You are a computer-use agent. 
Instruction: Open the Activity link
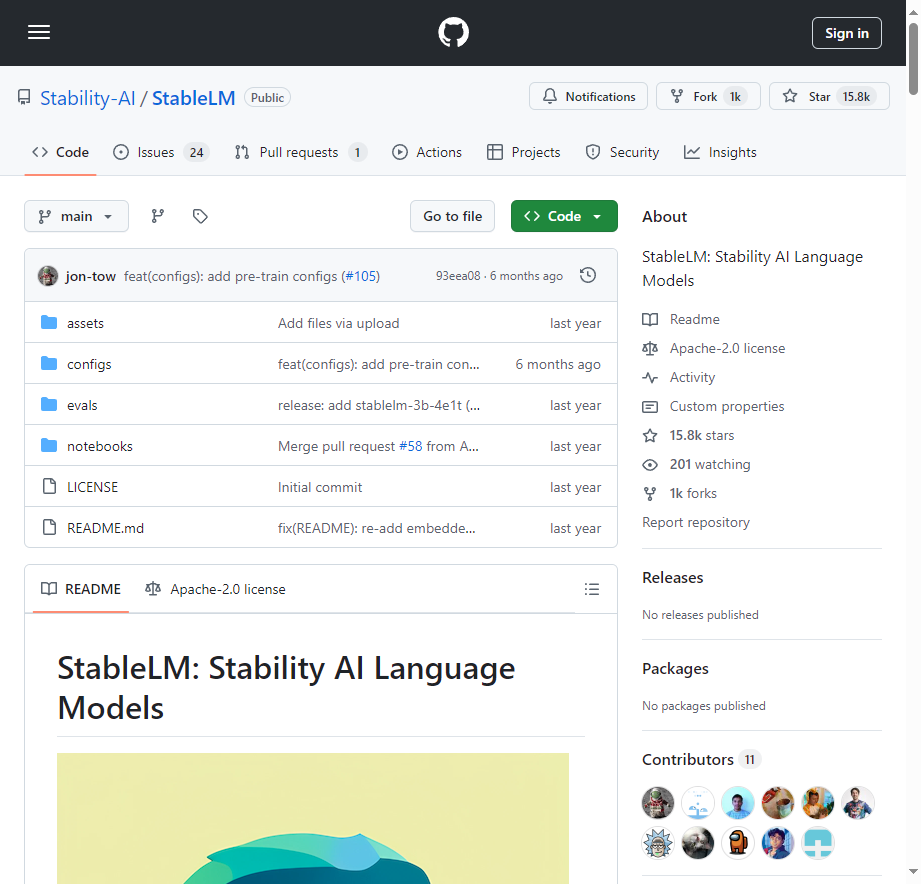pos(678,377)
